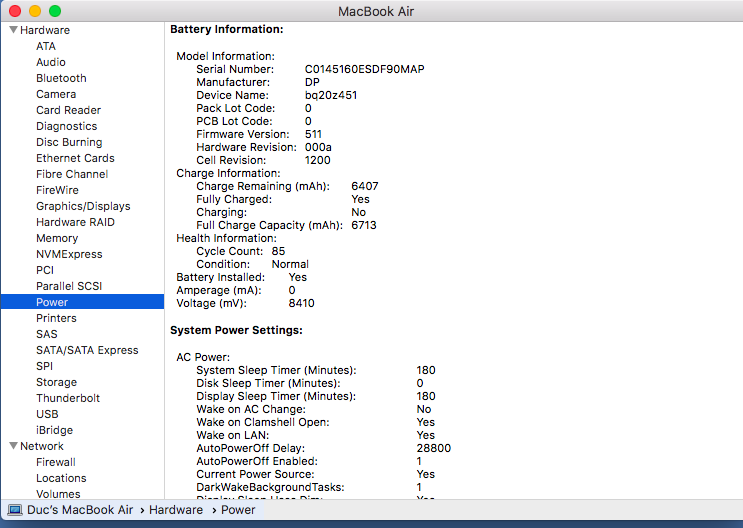The width and height of the screenshot is (743, 528).
Task: Open NVMExpress hardware details
Action: (x=69, y=254)
